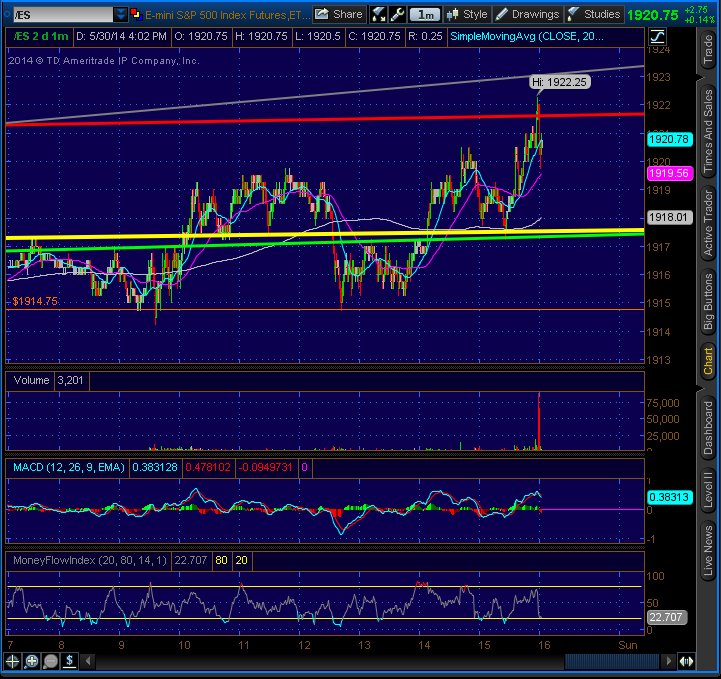Click the zoom out magnifier
This screenshot has width=721, height=679.
[x=51, y=662]
